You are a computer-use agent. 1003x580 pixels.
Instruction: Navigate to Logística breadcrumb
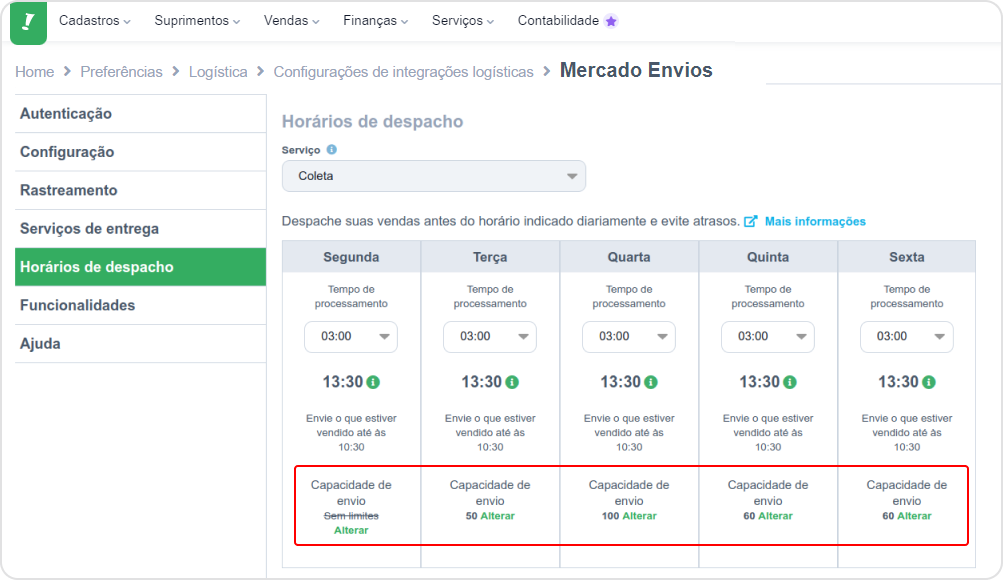(218, 72)
